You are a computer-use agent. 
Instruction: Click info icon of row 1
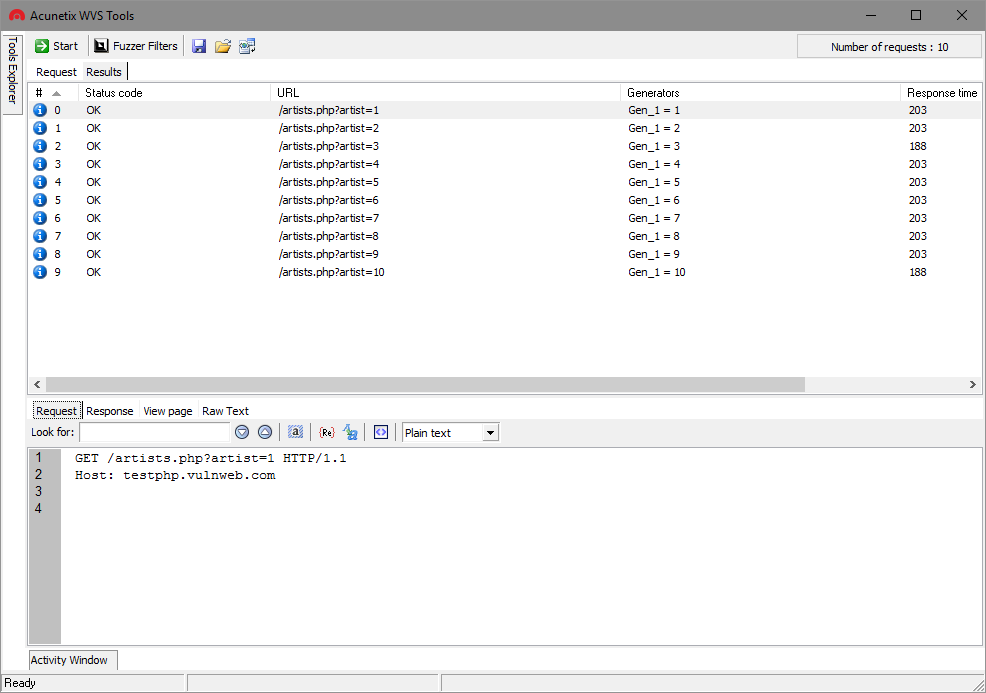point(40,128)
